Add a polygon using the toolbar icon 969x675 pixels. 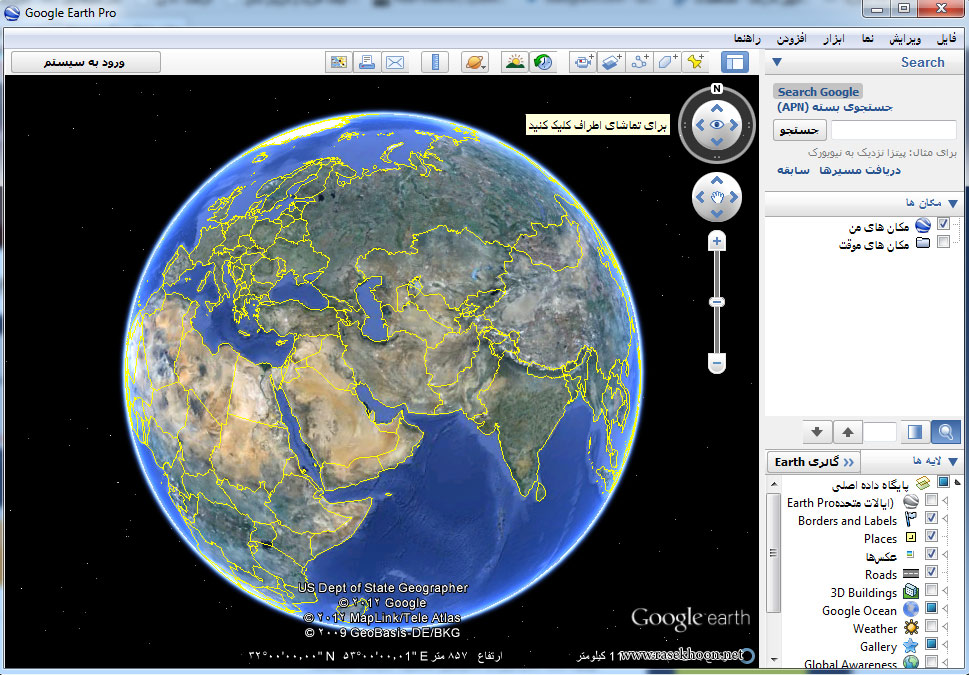tap(667, 62)
